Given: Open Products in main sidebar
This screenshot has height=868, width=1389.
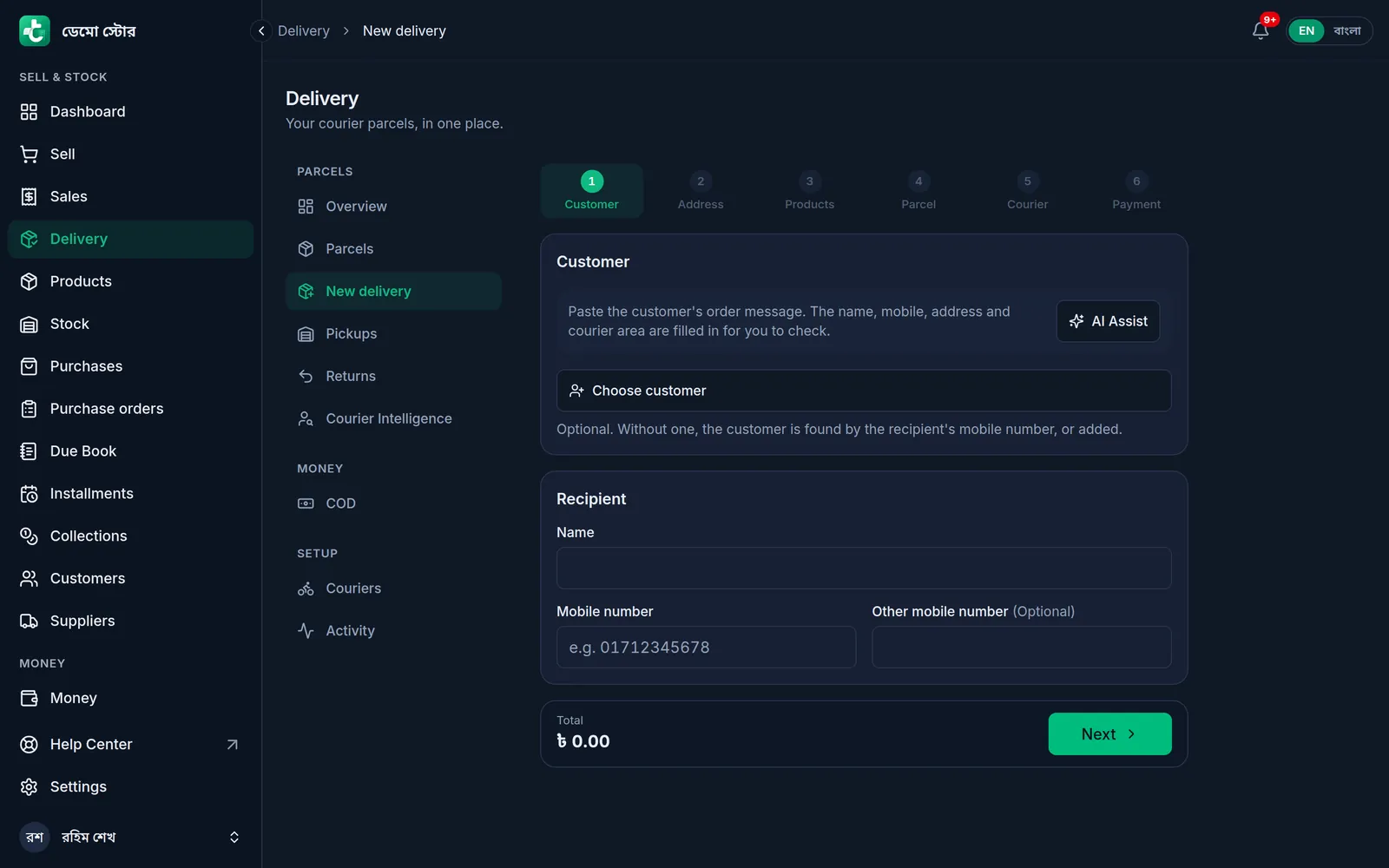Looking at the screenshot, I should click(x=130, y=282).
